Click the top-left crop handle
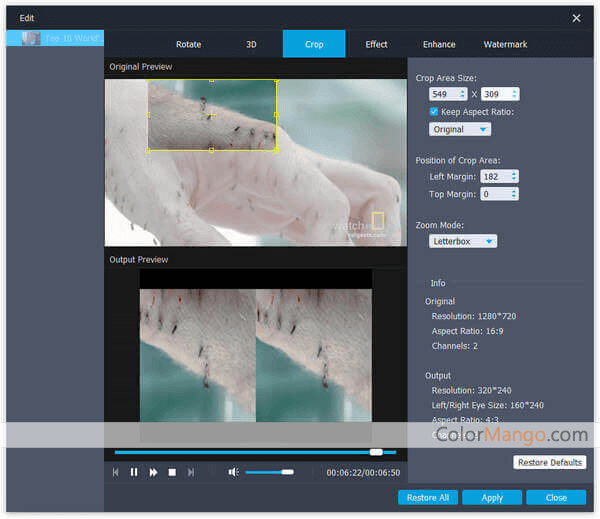The width and height of the screenshot is (600, 519). pos(148,80)
